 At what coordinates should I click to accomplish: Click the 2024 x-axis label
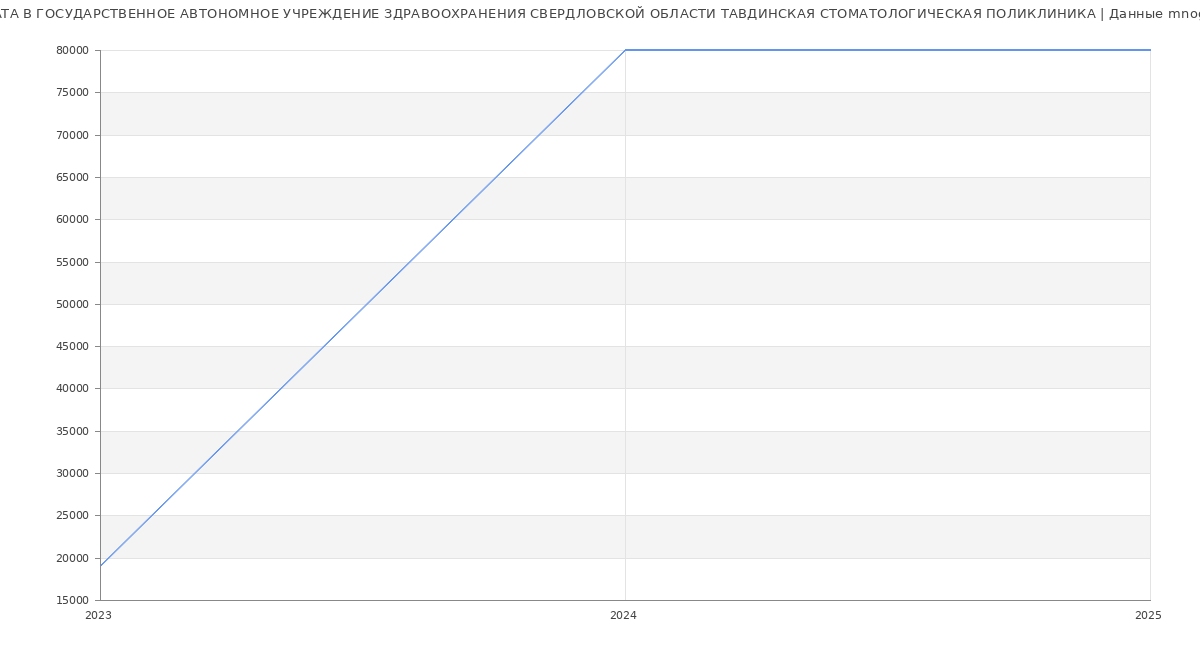click(x=623, y=615)
